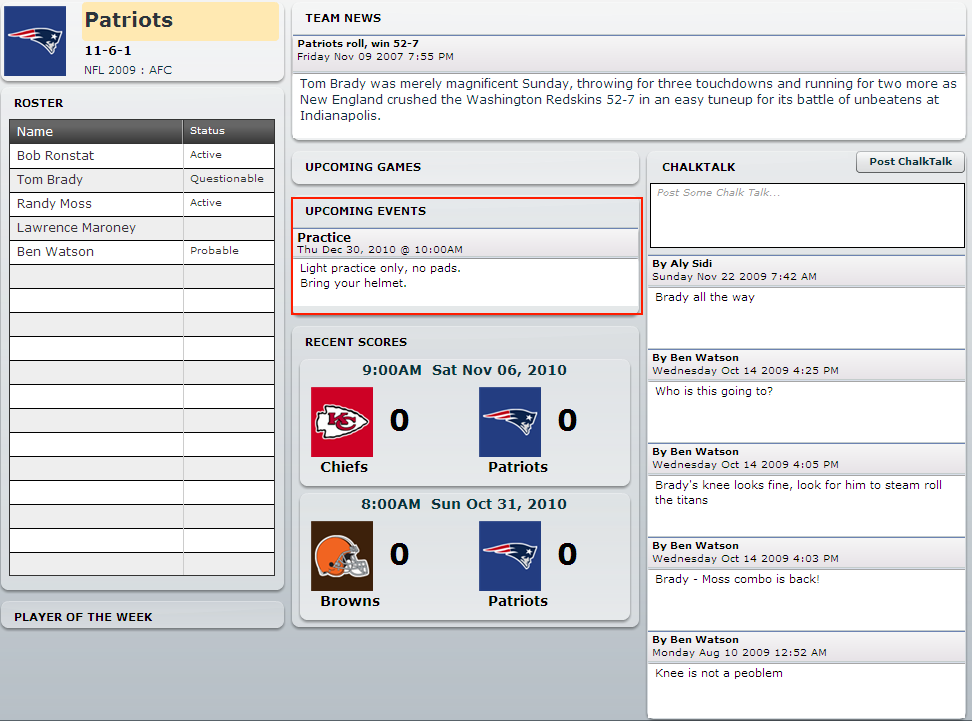
Task: Open the Practice event title
Action: click(324, 237)
